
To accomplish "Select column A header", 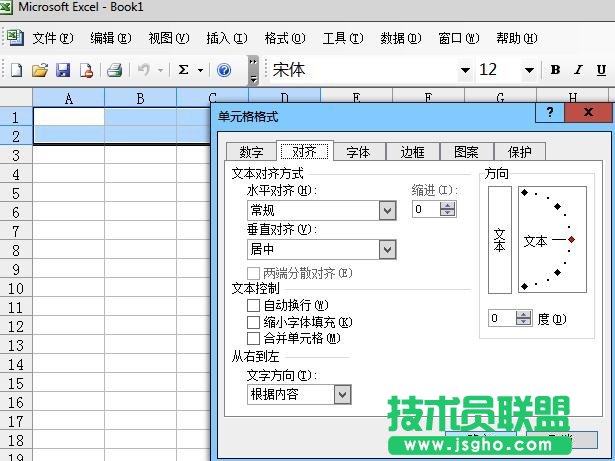I will (x=69, y=98).
